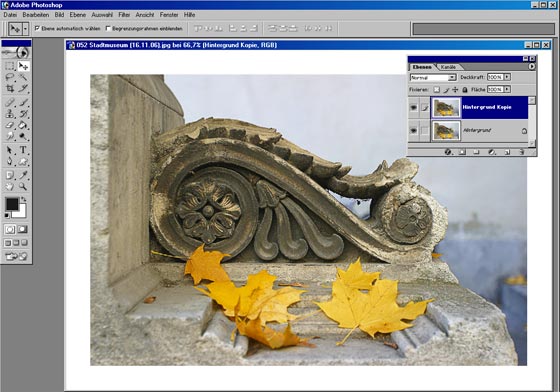Enable 'Begrenzungsrahmen einblenden' checkbox
Viewport: 560px width, 392px height.
click(108, 28)
